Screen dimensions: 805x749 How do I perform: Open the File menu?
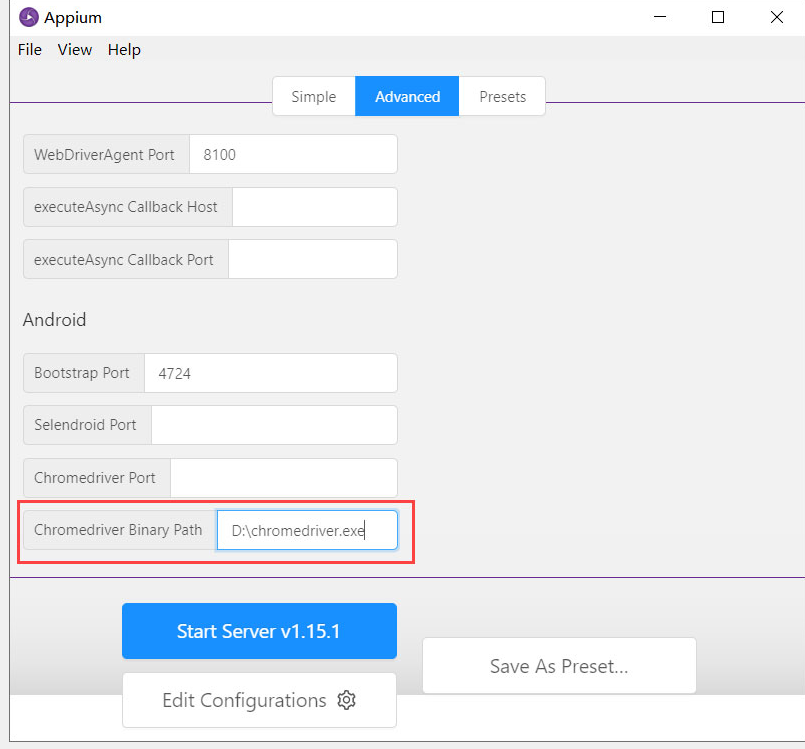[30, 50]
